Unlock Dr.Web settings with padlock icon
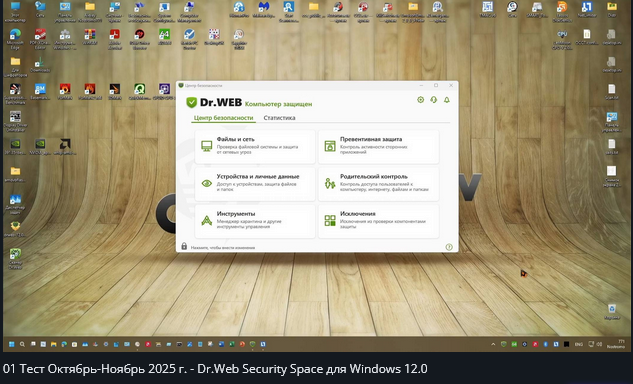 point(184,246)
